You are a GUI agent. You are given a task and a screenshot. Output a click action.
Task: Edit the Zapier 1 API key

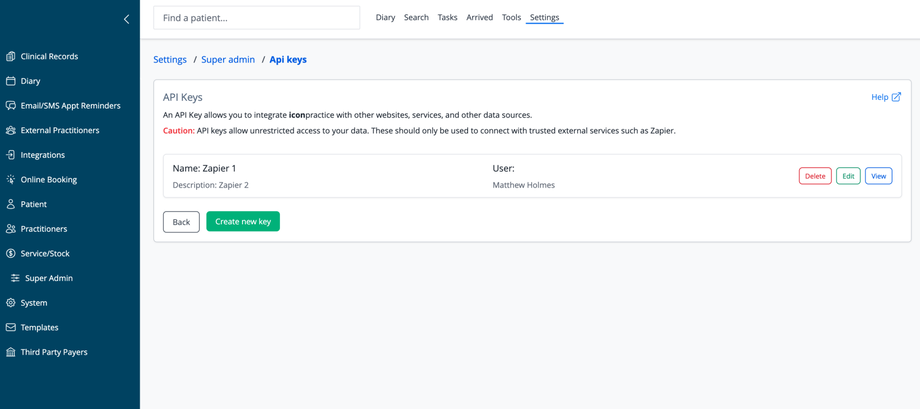[x=848, y=176]
